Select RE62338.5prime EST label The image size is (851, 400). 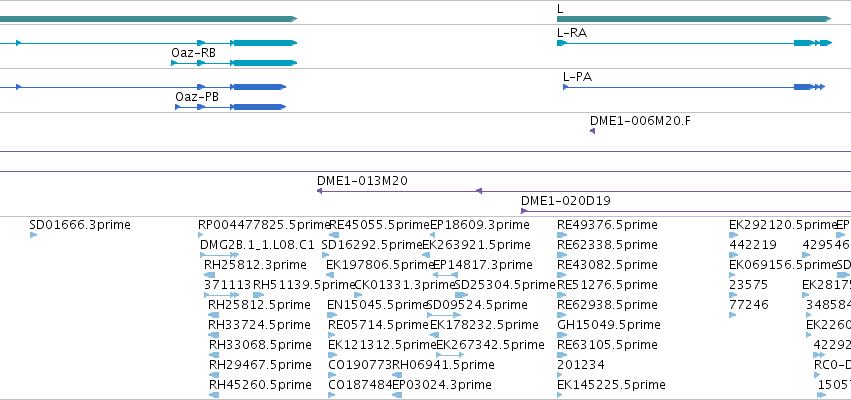click(607, 245)
